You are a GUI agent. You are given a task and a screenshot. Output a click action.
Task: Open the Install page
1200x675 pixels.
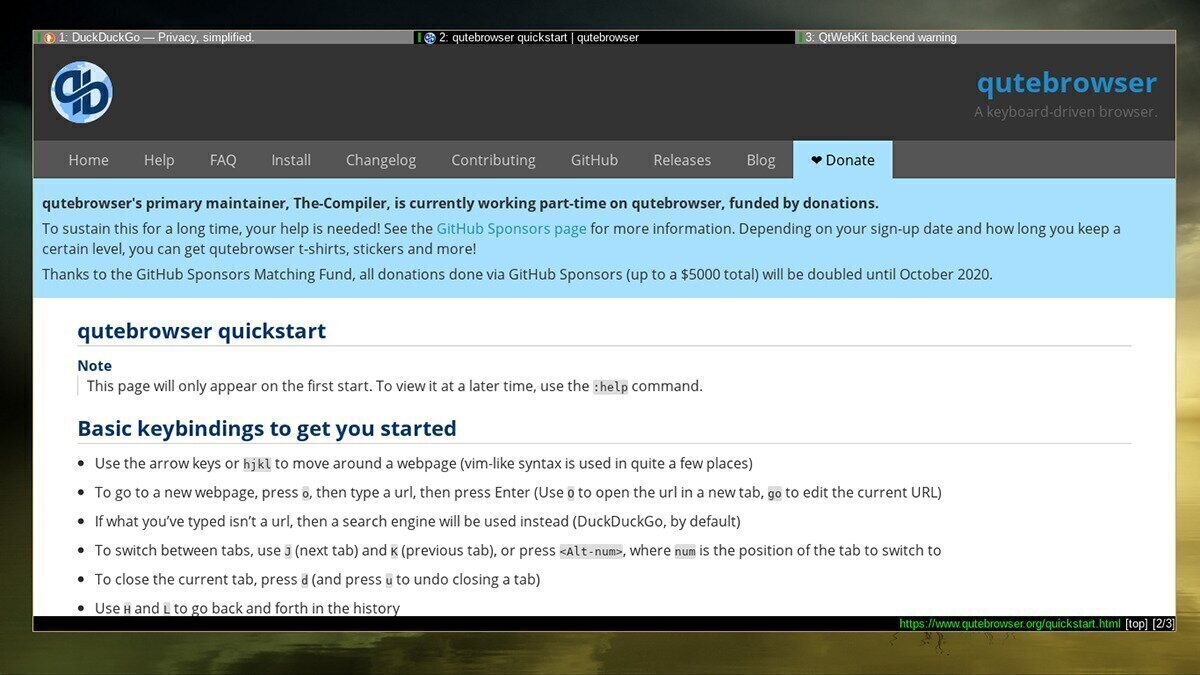[290, 159]
